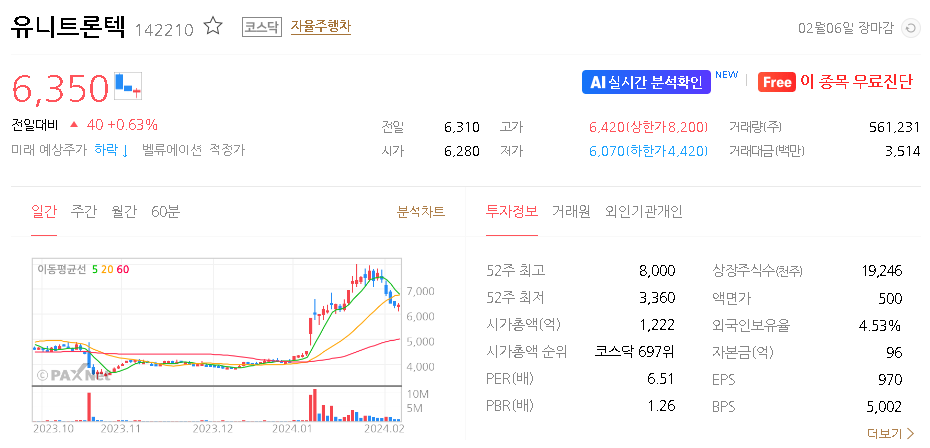Click the 저가 value 6,070(하한가4,420)

648,151
